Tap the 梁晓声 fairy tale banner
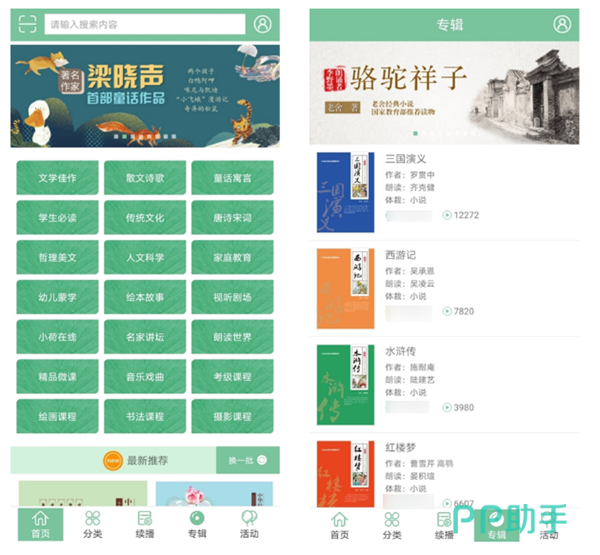 point(145,97)
